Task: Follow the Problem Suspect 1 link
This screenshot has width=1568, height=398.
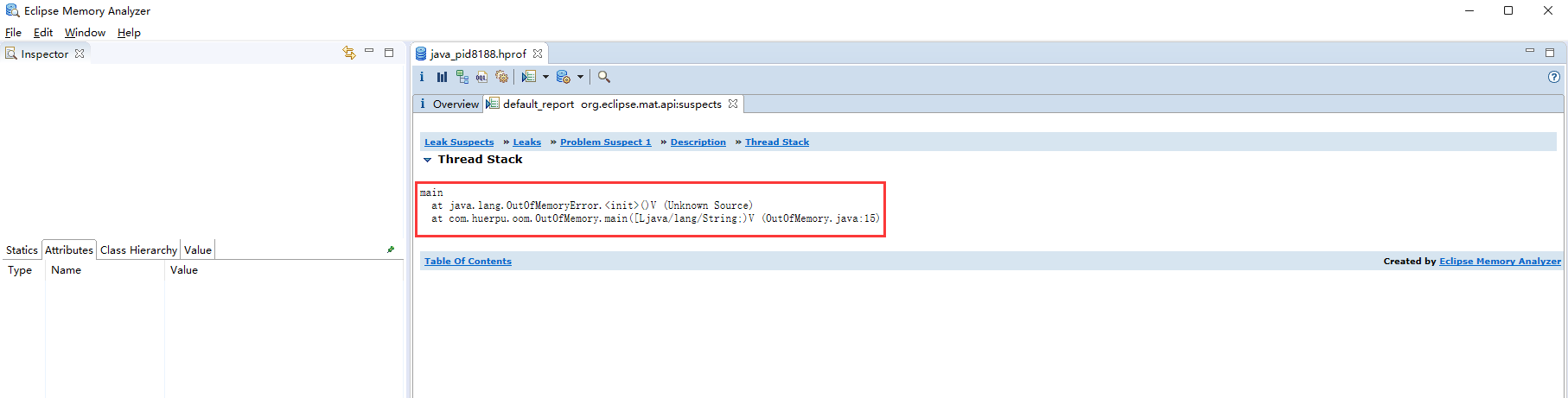Action: pos(605,142)
